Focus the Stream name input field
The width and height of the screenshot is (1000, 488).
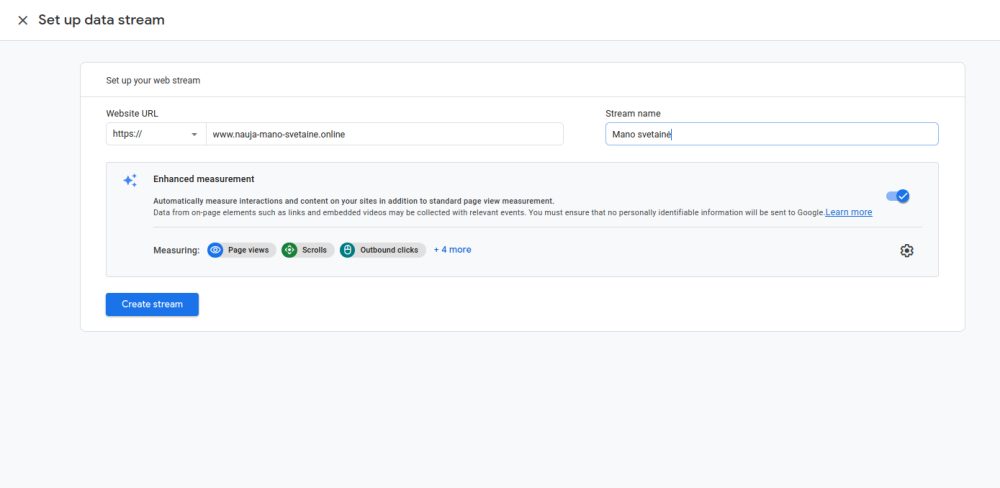click(x=771, y=134)
